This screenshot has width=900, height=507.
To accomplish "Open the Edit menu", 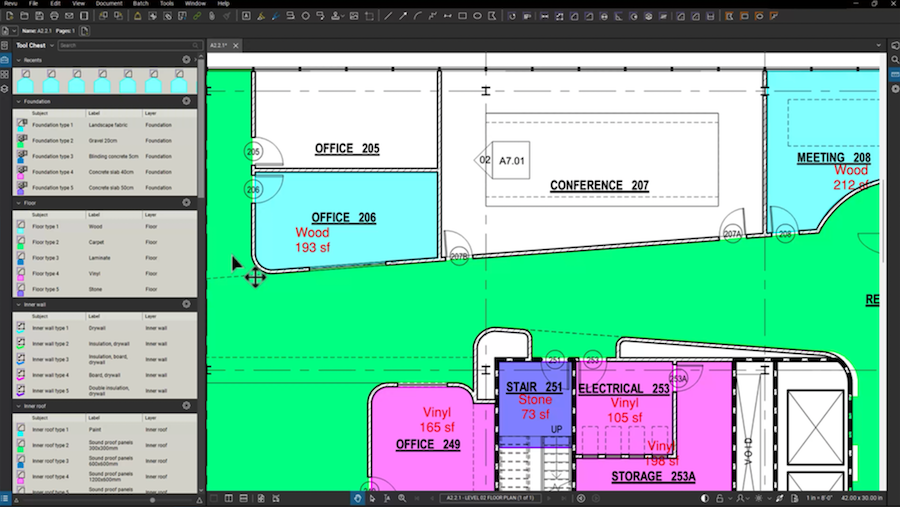I will [x=55, y=3].
